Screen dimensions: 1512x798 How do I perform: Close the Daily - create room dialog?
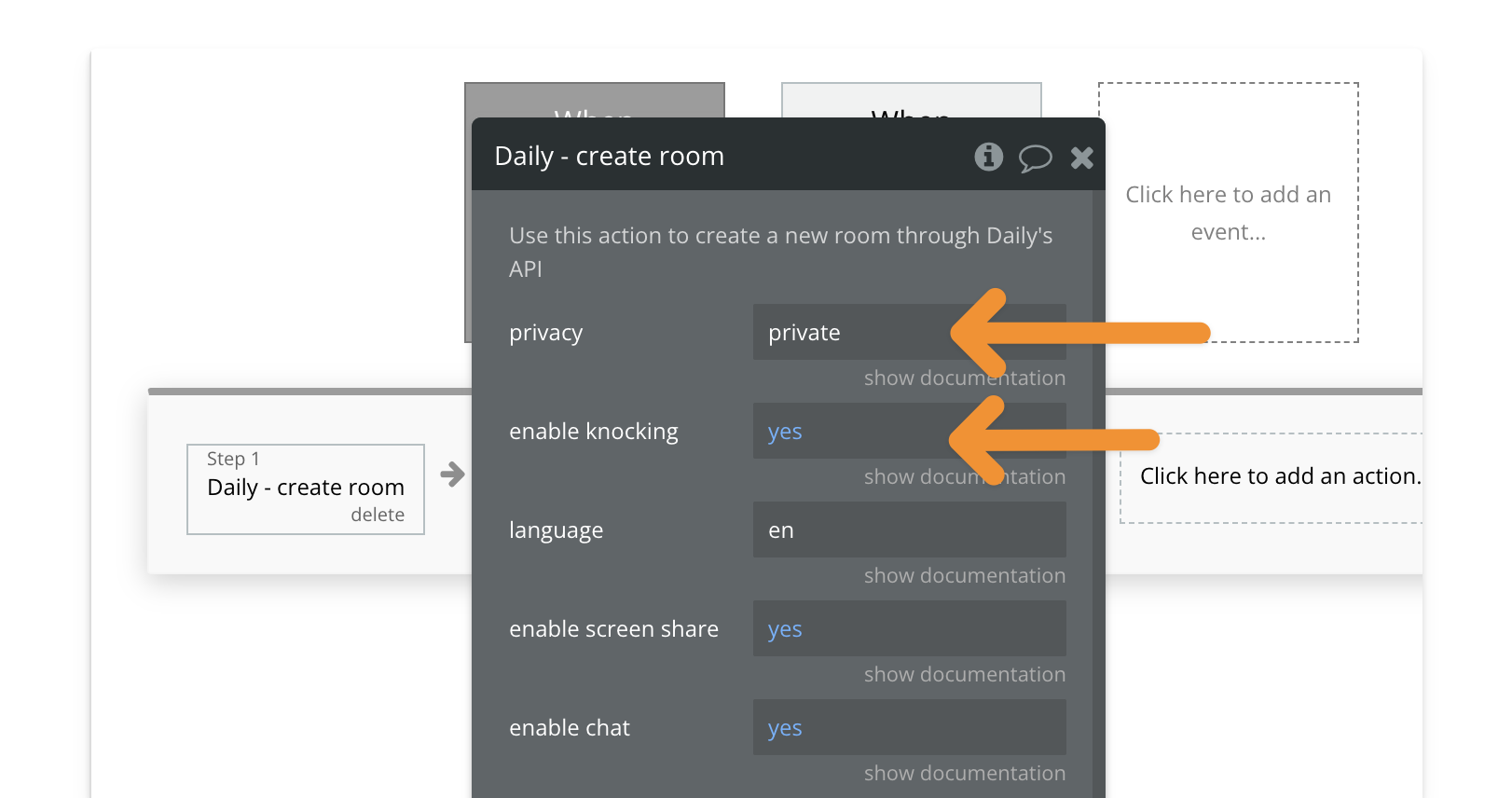[x=1081, y=158]
